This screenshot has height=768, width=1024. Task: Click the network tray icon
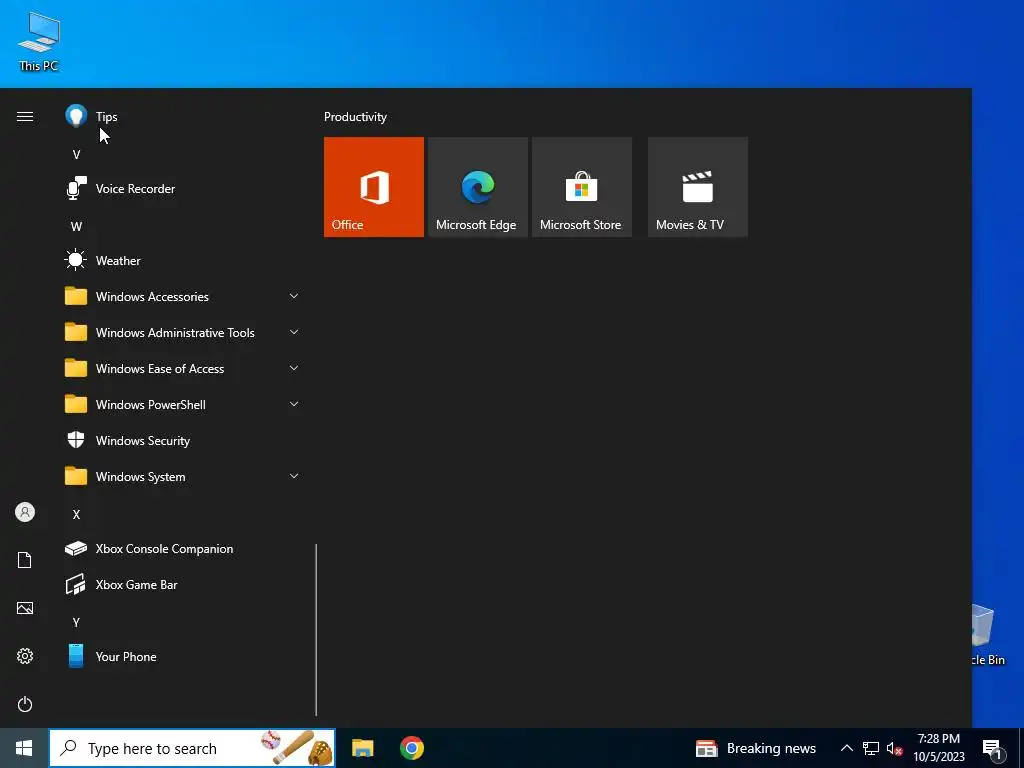click(x=871, y=748)
